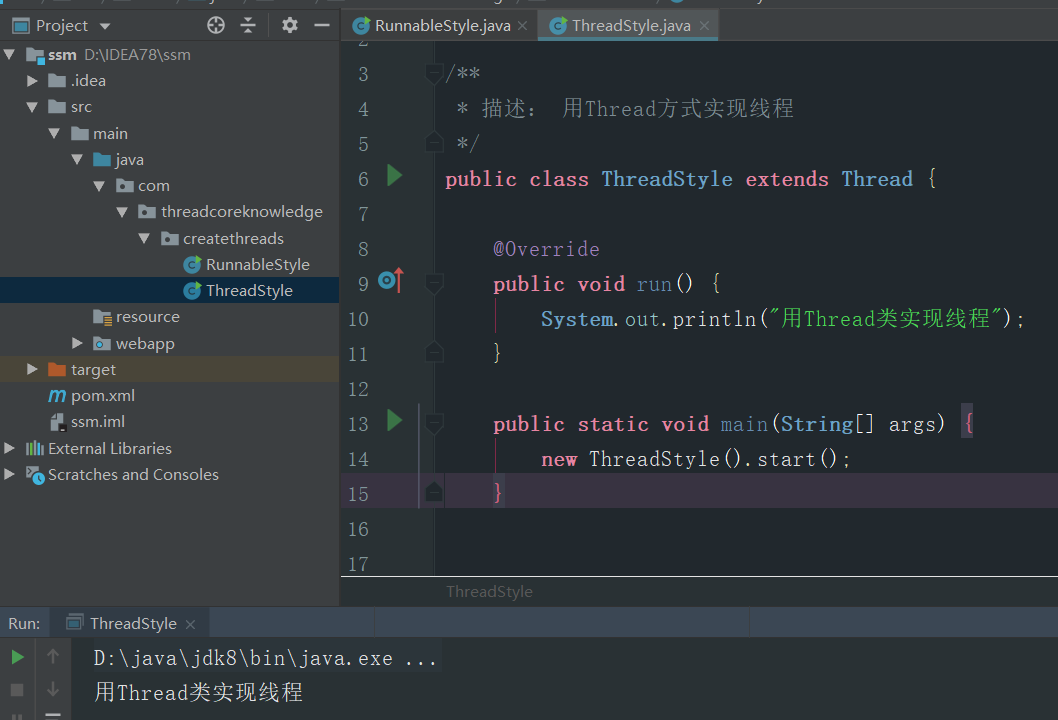Fold the Javadoc comment at line 3

coord(434,74)
